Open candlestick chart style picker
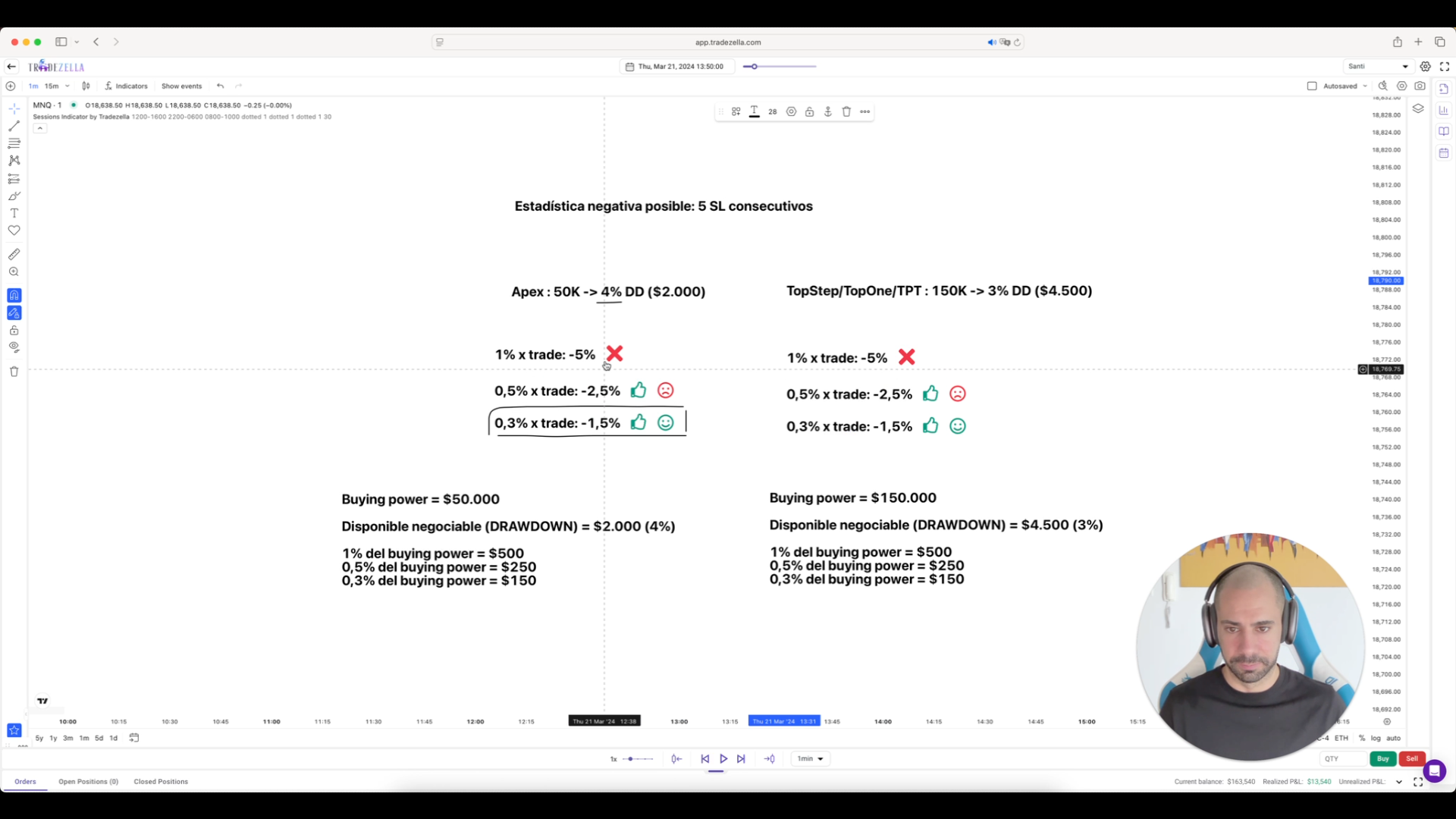Image resolution: width=1456 pixels, height=819 pixels. click(86, 86)
